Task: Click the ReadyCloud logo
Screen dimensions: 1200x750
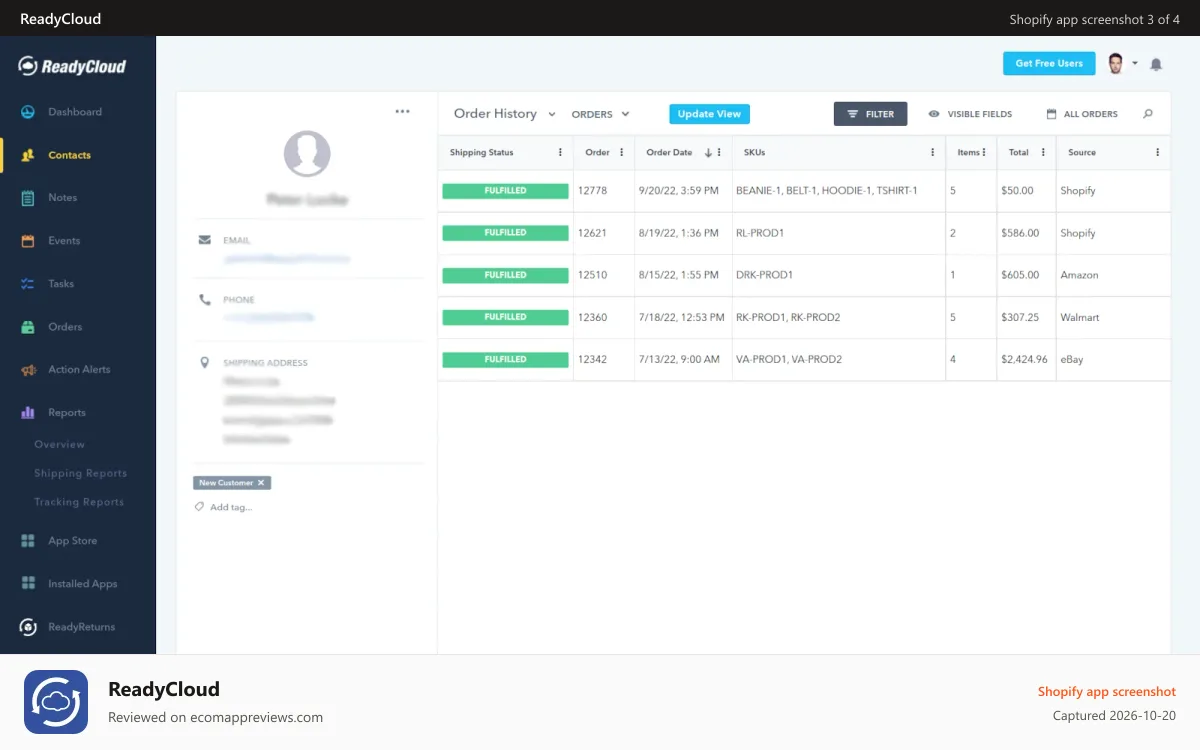Action: 72,66
